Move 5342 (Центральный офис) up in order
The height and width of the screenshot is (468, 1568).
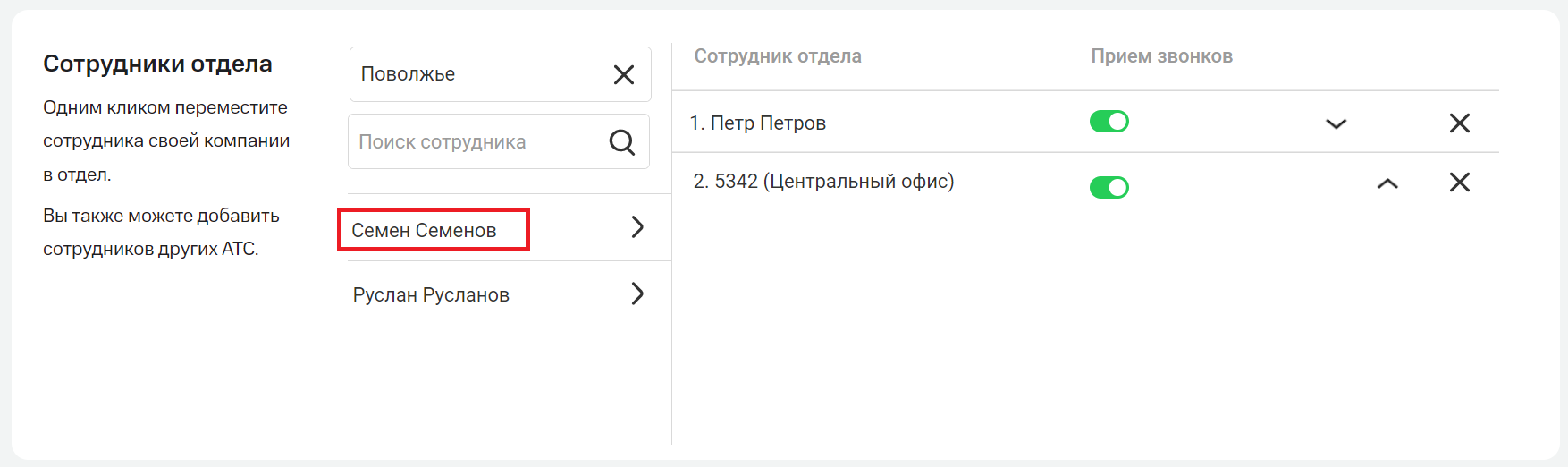(1387, 183)
